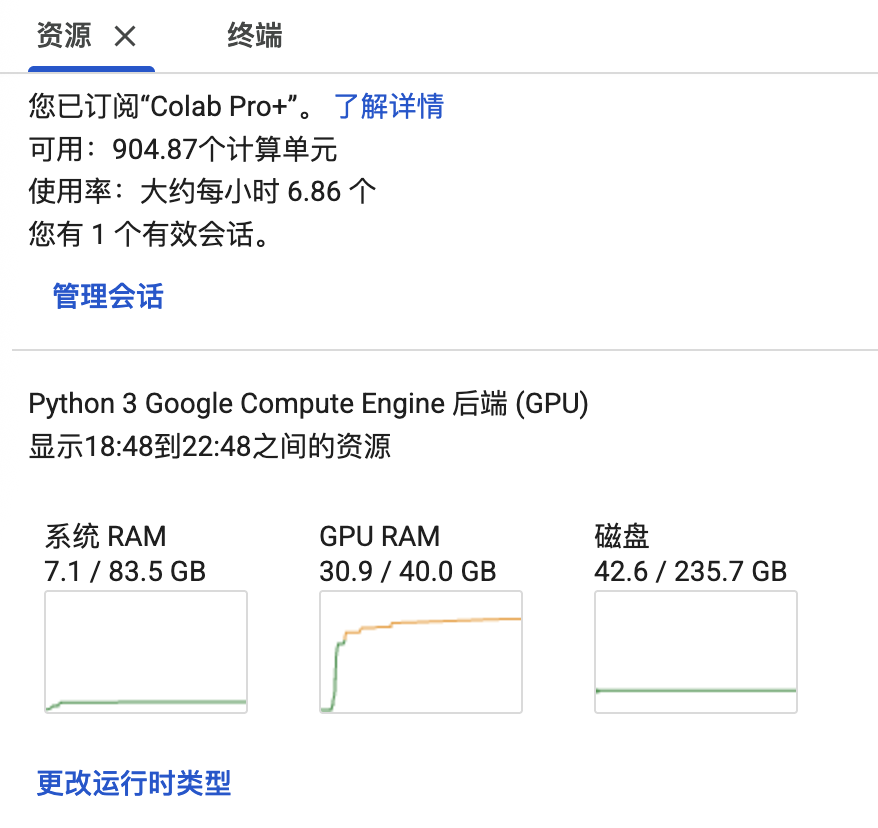878x828 pixels.
Task: Click the 30.9 / 40.0 GB value
Action: tap(408, 571)
